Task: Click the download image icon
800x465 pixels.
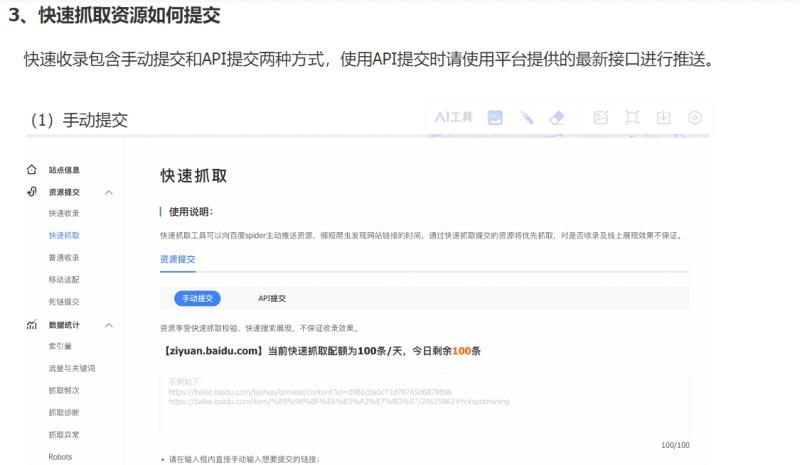Action: pyautogui.click(x=663, y=118)
